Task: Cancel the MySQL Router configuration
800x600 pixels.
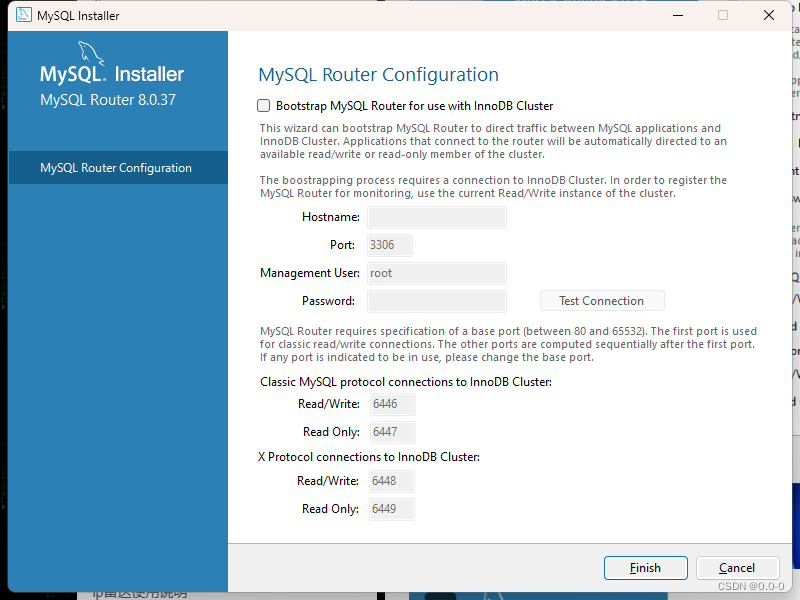Action: click(737, 568)
